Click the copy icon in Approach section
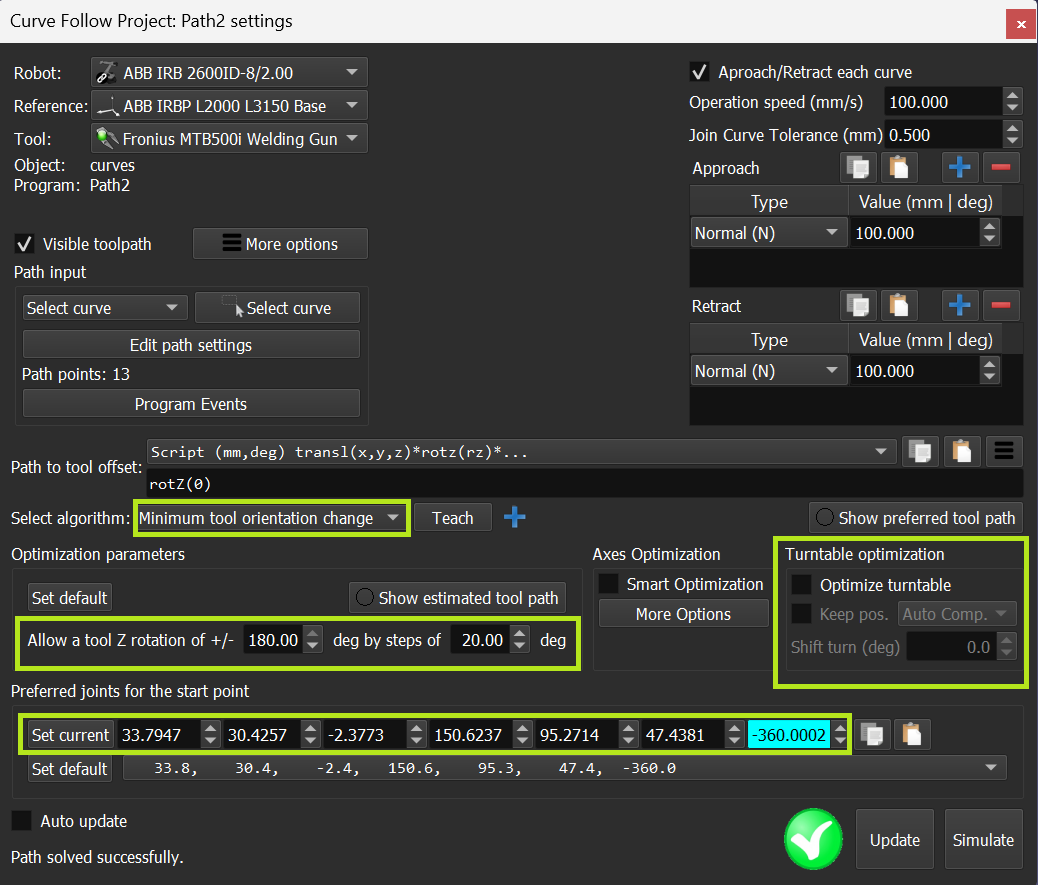 click(859, 168)
